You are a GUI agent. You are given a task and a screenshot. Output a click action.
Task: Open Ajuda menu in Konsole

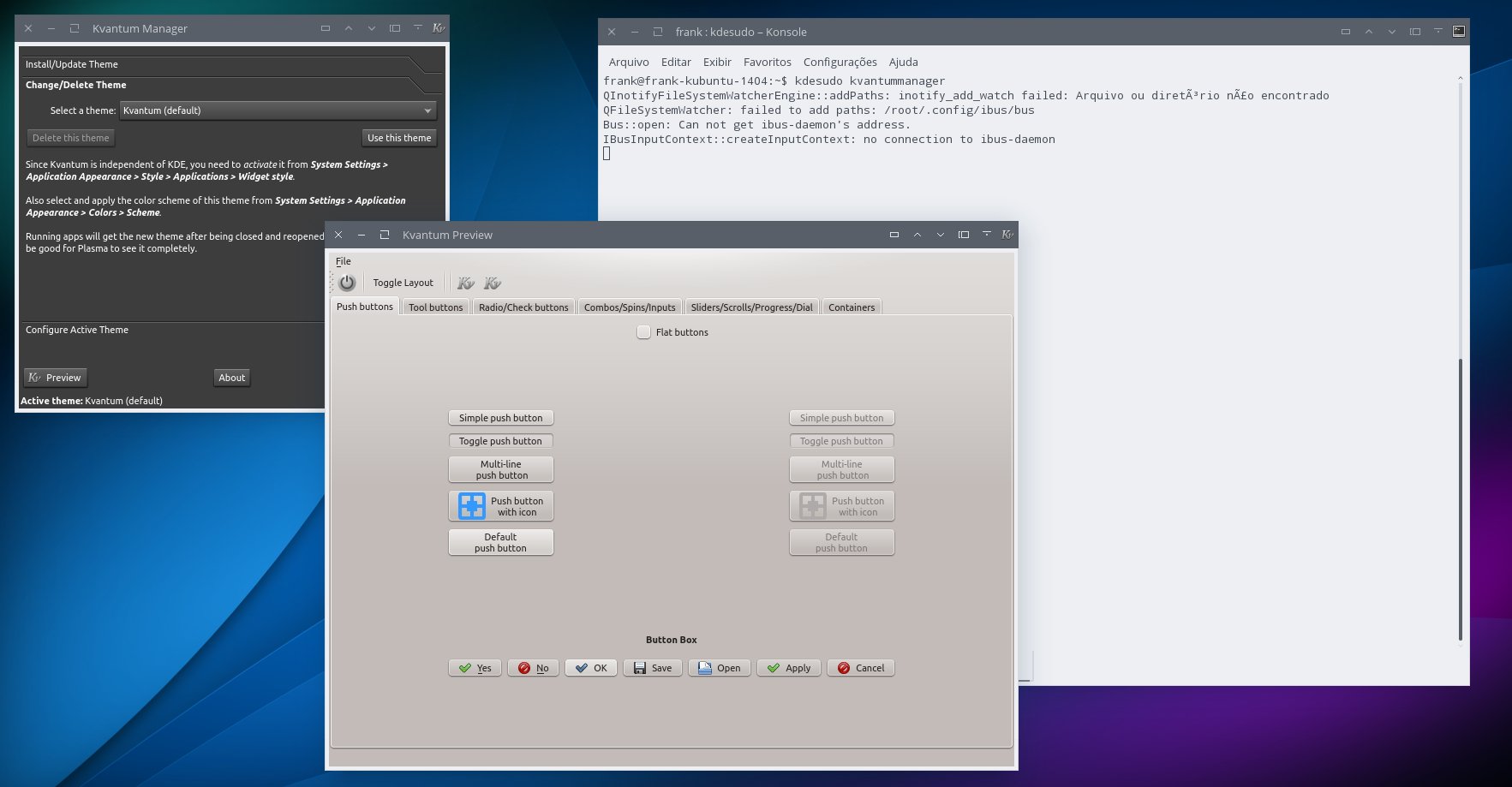904,62
